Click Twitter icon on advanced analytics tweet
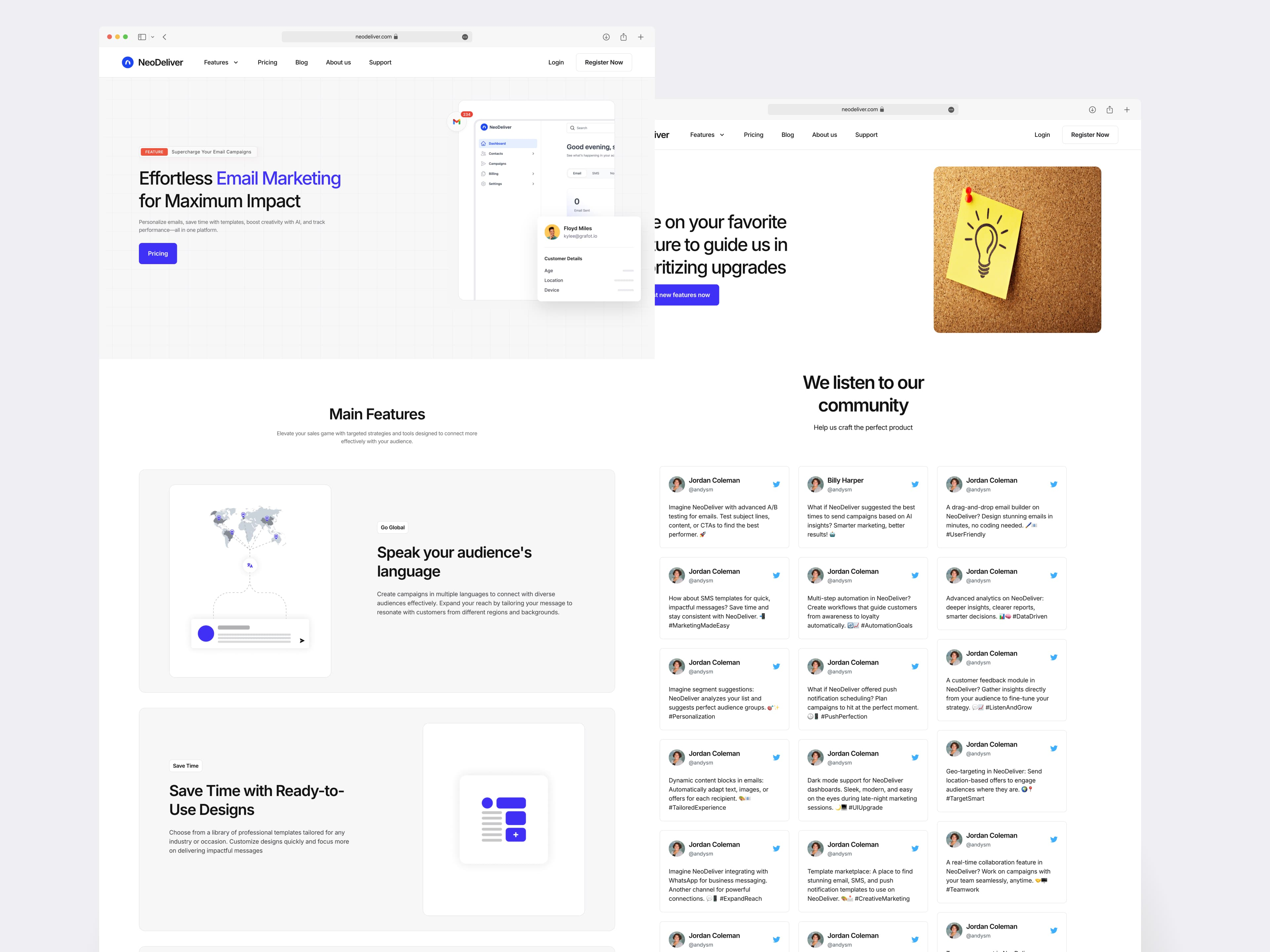 click(1054, 575)
